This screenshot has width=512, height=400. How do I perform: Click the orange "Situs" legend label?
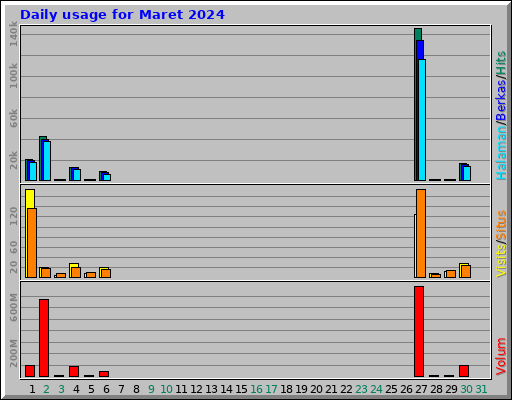coord(501,225)
